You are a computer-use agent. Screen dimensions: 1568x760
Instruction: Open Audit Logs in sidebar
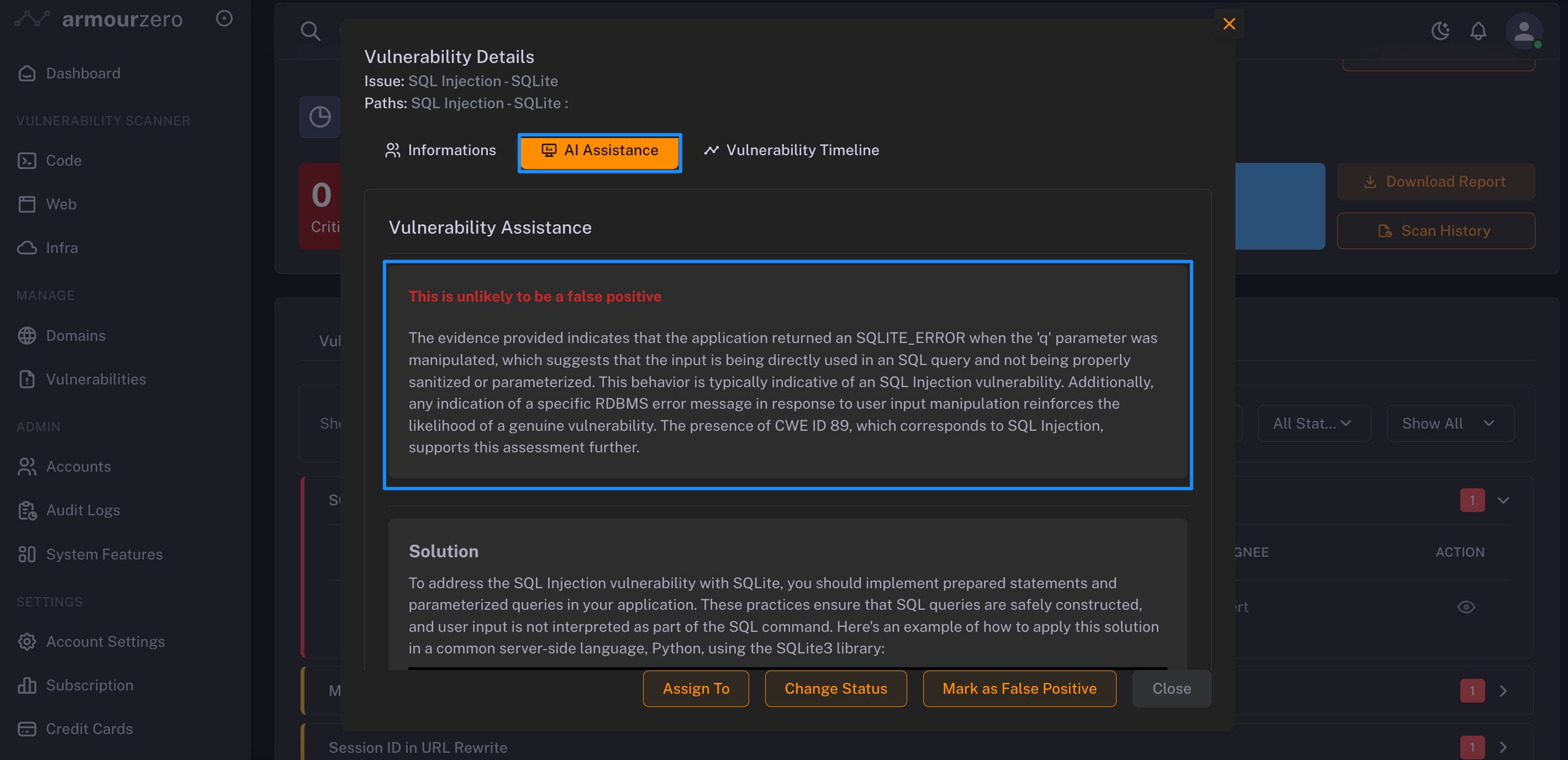coord(83,510)
